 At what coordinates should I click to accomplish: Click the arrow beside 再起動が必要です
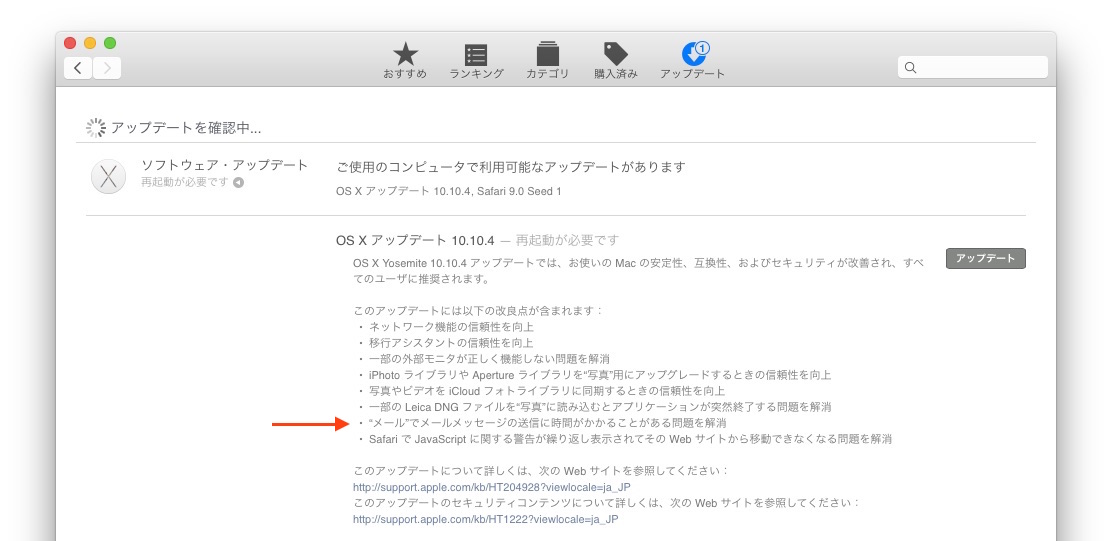point(238,182)
